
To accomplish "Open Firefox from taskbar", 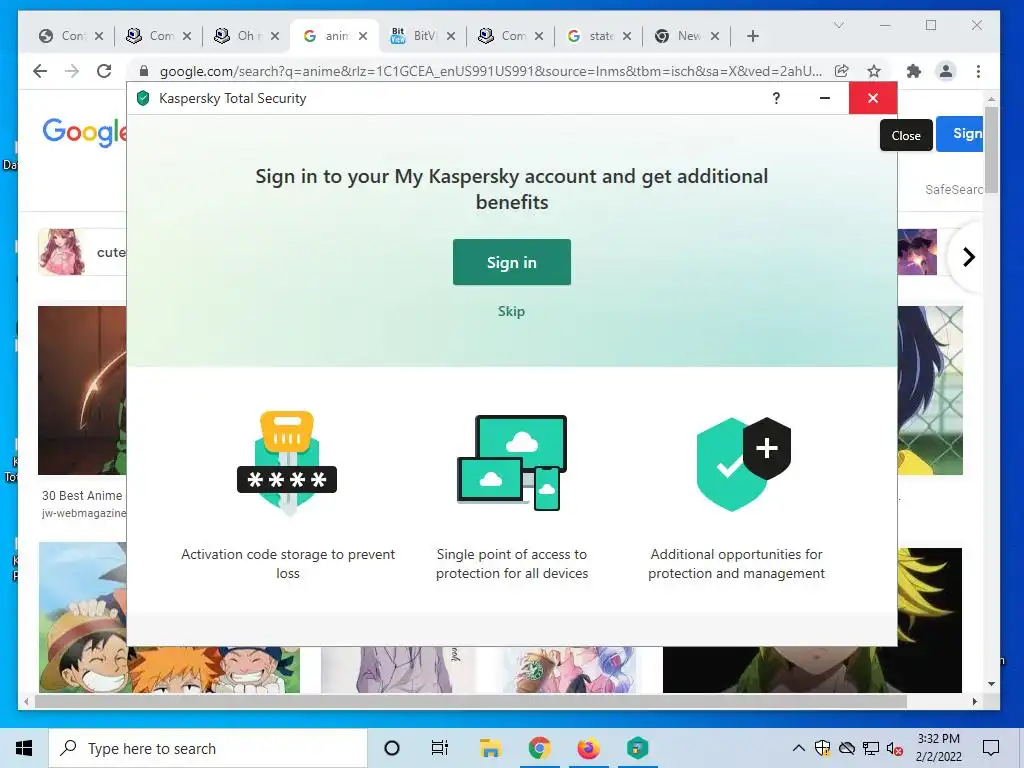I will tap(588, 748).
